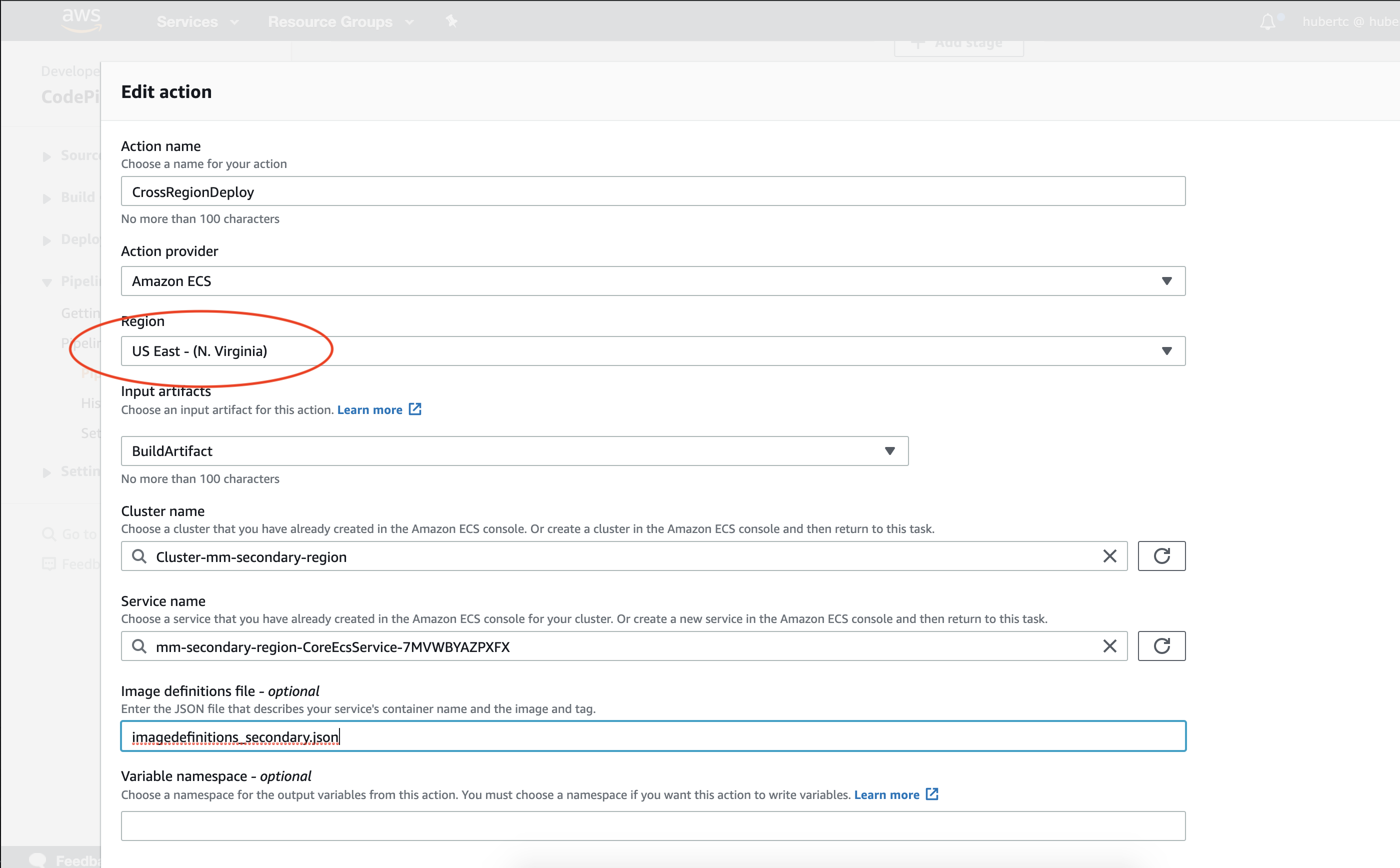Viewport: 1400px width, 868px height.
Task: Click the Edit action heading
Action: tap(166, 92)
